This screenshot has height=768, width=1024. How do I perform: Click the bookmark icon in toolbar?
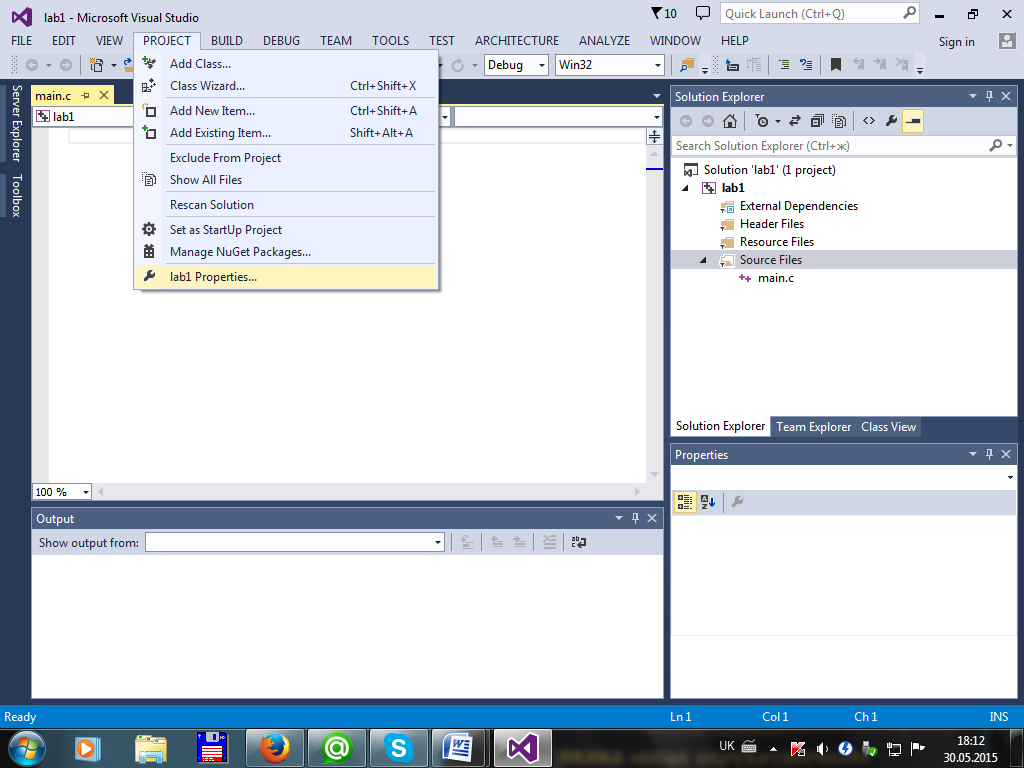point(835,65)
